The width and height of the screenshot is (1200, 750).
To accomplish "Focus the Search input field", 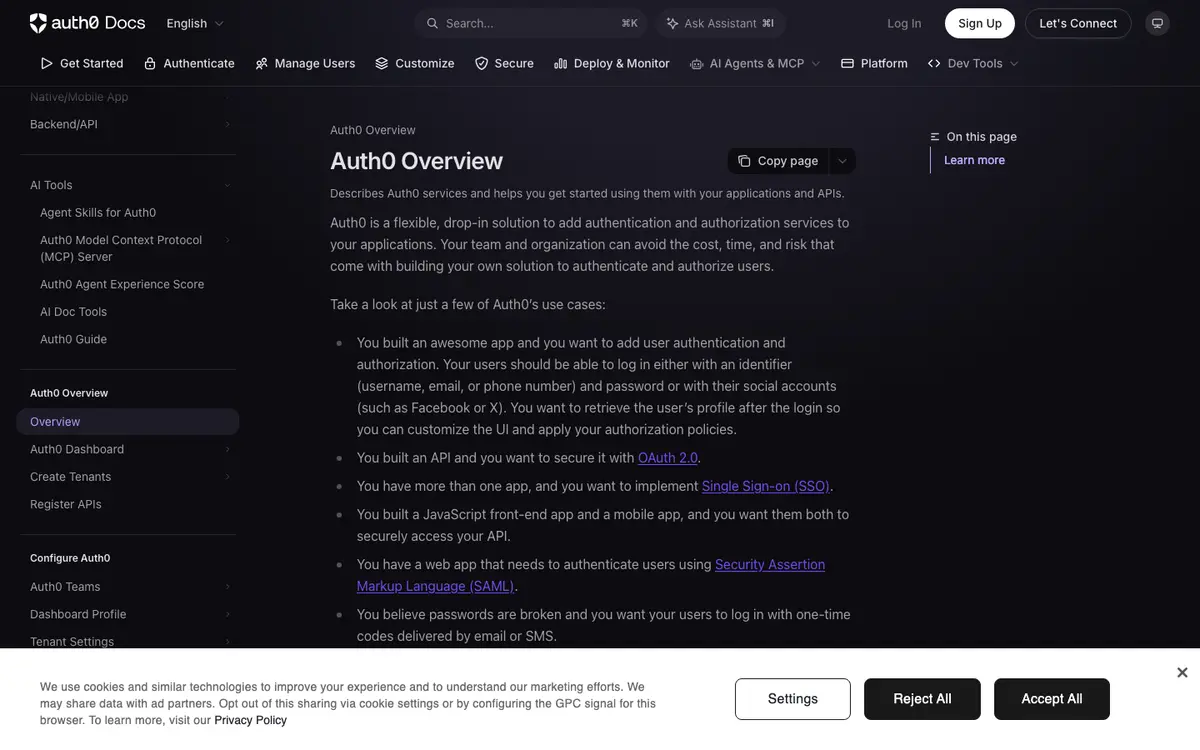I will pos(531,23).
